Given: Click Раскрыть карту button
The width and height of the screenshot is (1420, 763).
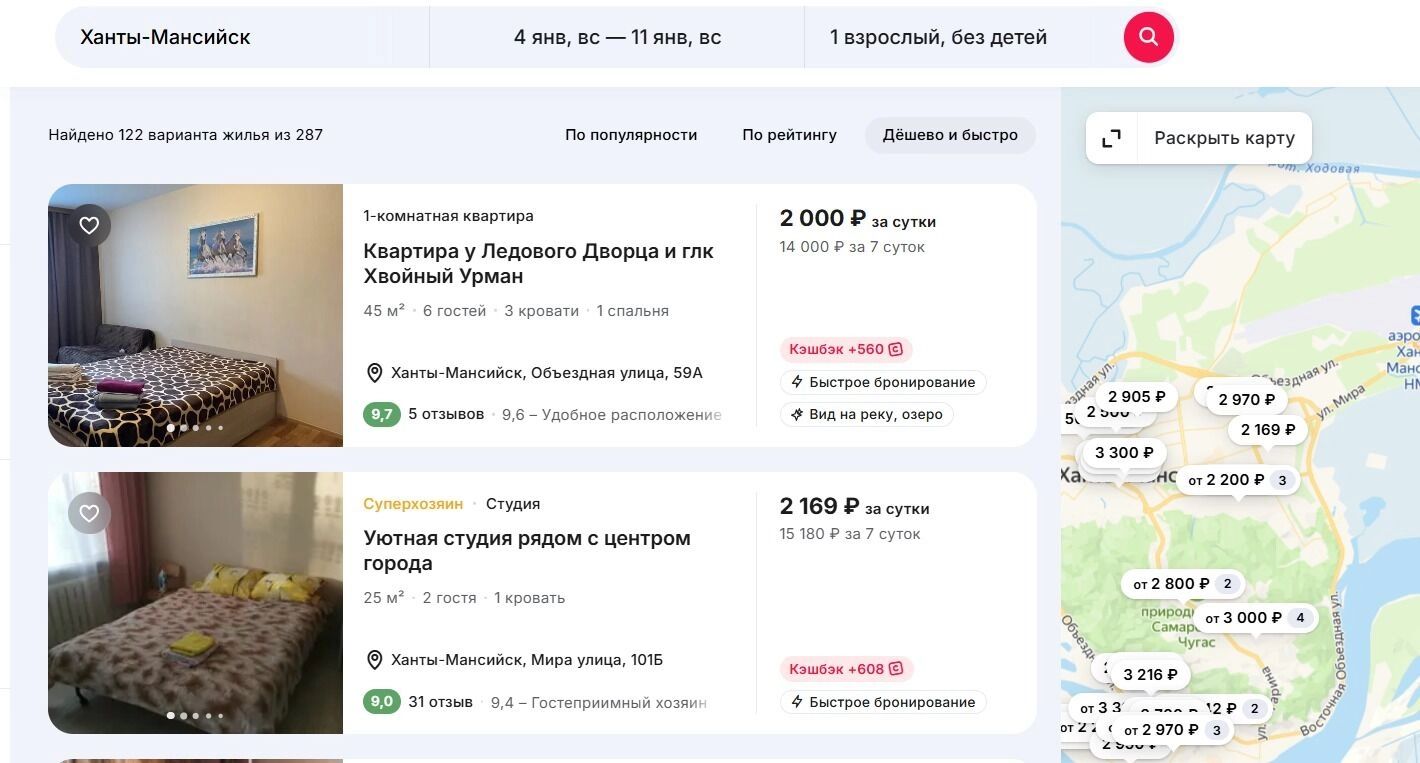Looking at the screenshot, I should click(x=1223, y=138).
